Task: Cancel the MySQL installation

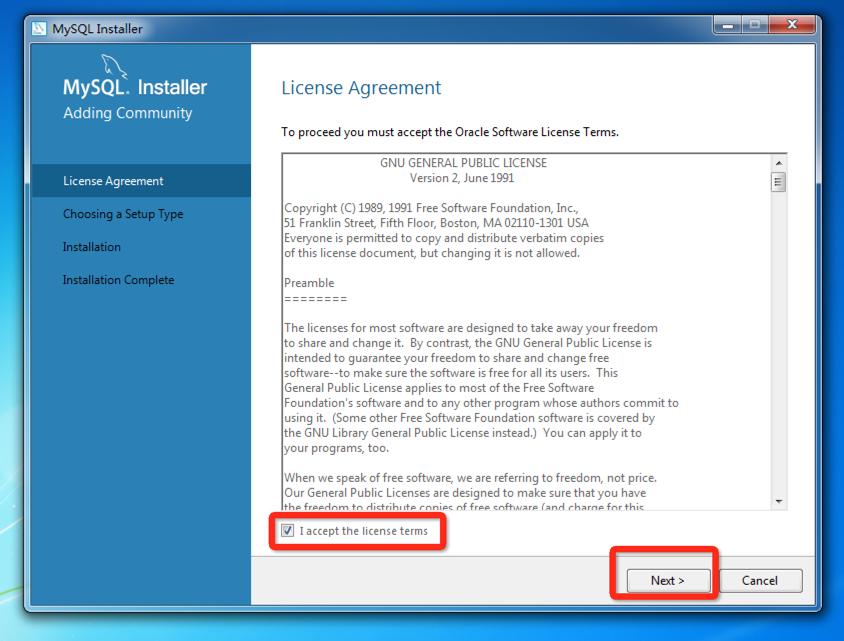Action: pos(760,580)
